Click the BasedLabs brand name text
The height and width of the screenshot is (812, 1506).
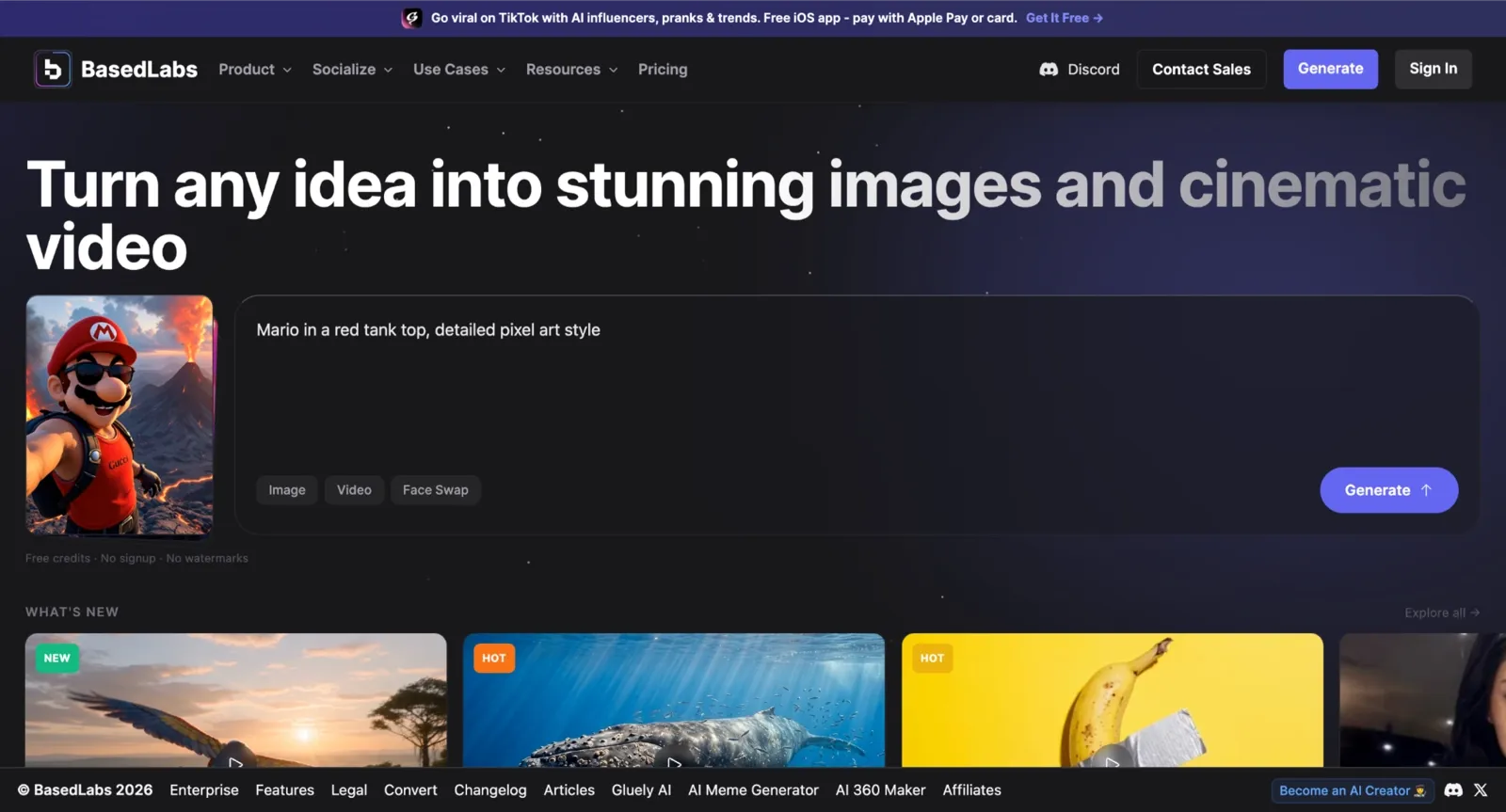139,70
